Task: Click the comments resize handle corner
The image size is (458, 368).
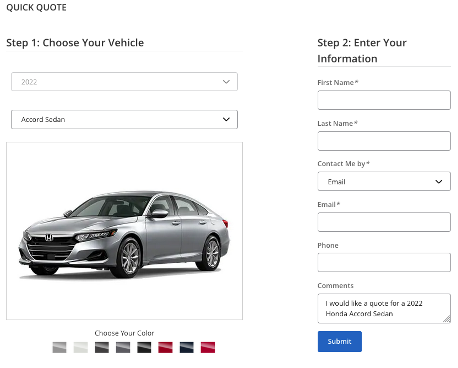Action: tap(447, 319)
